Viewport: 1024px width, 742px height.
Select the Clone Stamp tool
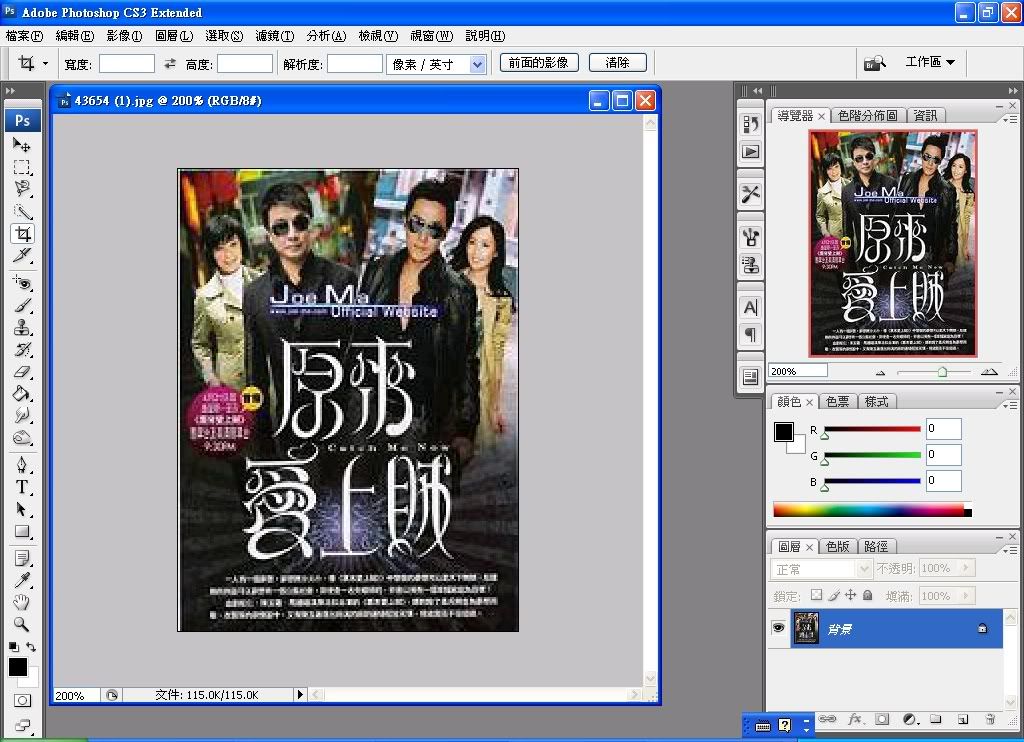coord(22,327)
